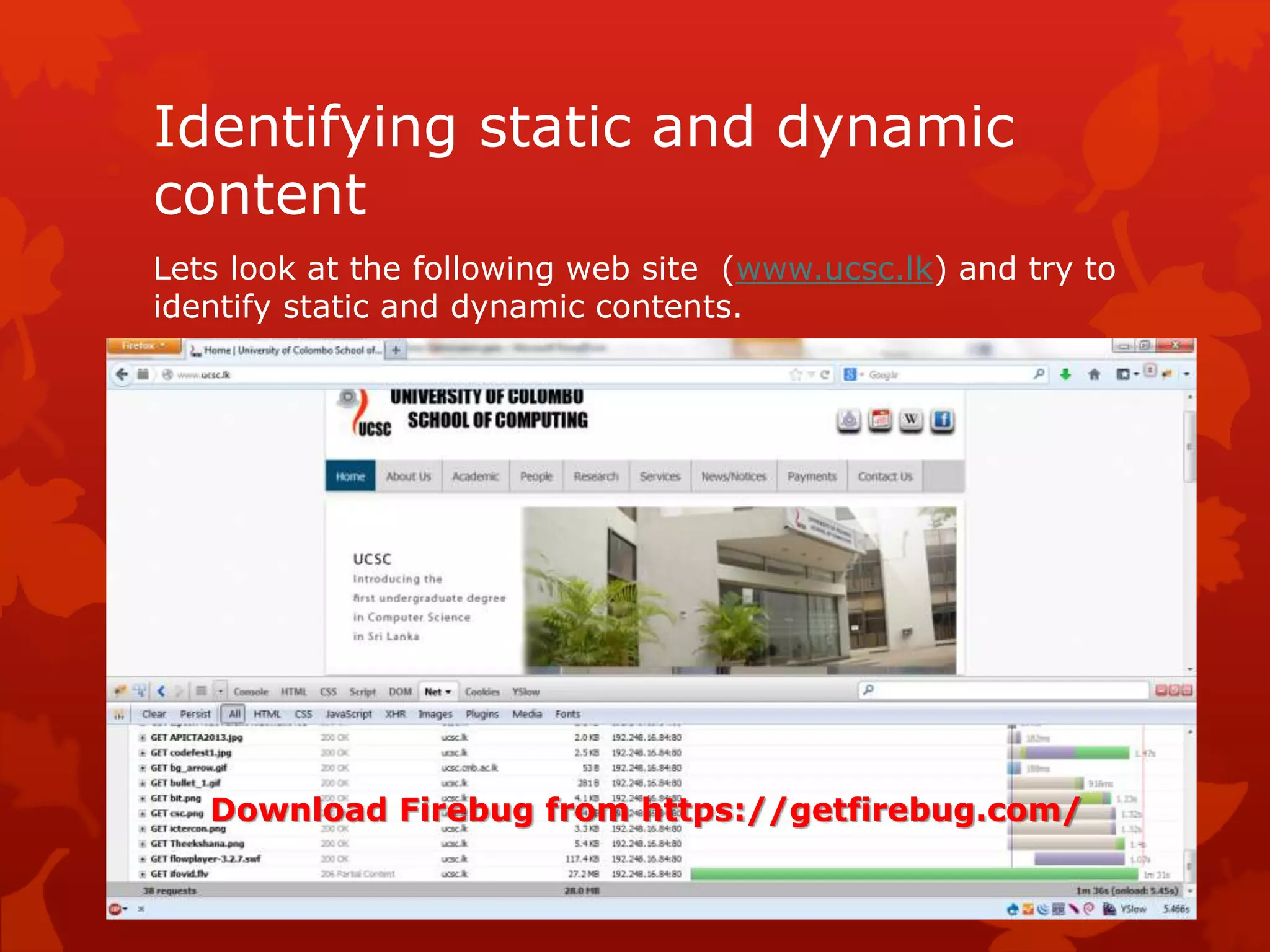
Task: Click the Clear button in Net panel
Action: pyautogui.click(x=154, y=714)
